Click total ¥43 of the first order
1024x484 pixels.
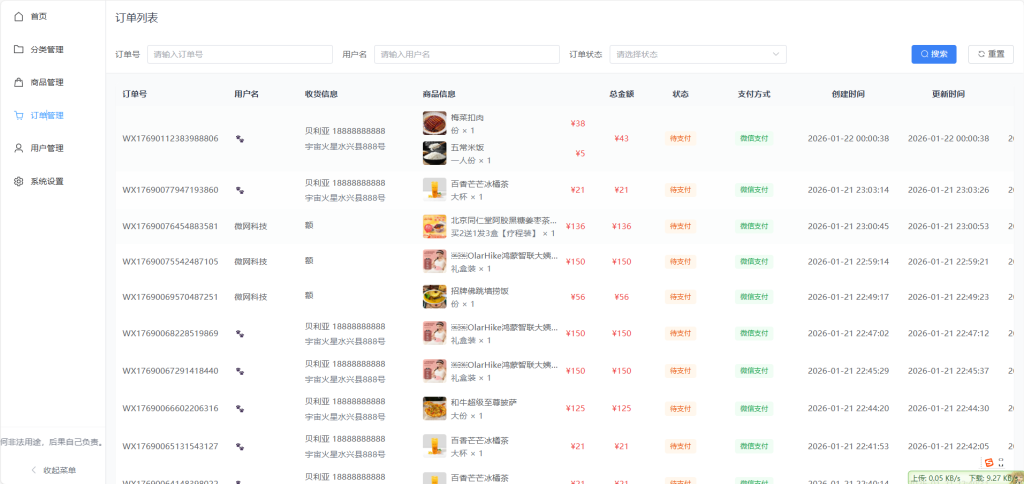coord(621,138)
